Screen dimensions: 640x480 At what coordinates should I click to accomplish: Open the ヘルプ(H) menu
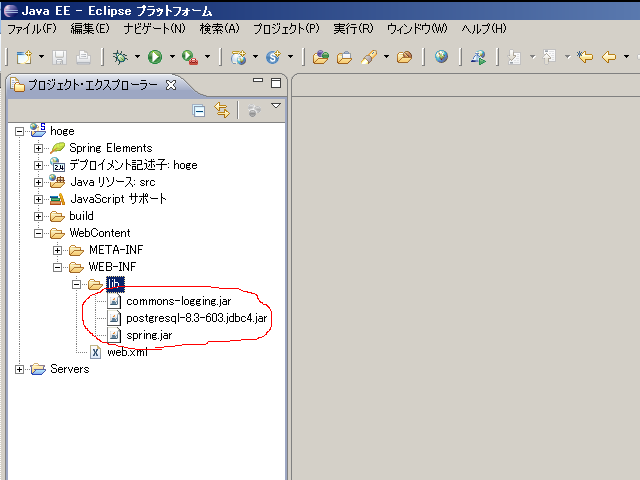click(484, 29)
